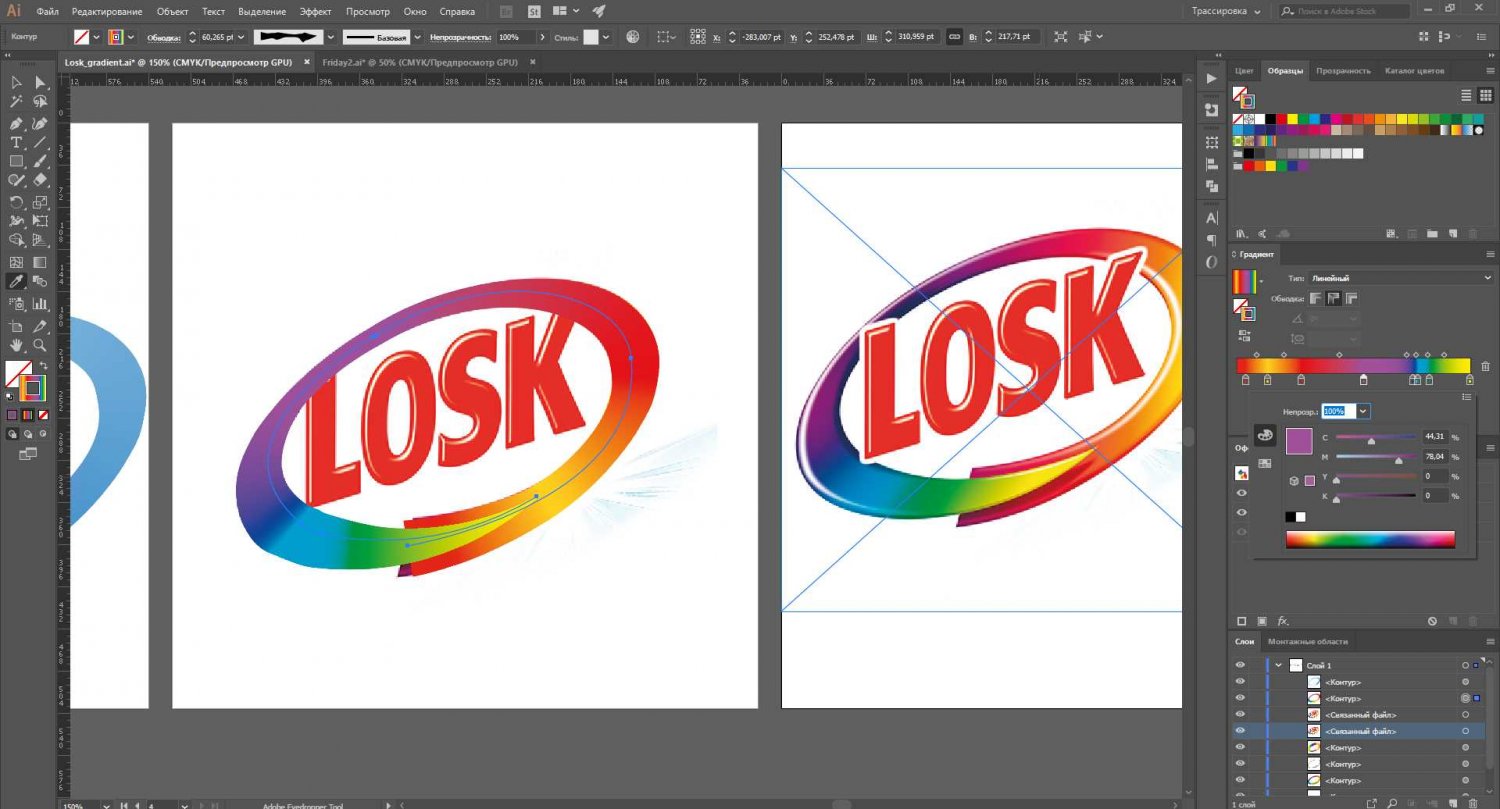Viewport: 1500px width, 809px height.
Task: Click the Непрозрачность label in control bar
Action: tap(460, 37)
